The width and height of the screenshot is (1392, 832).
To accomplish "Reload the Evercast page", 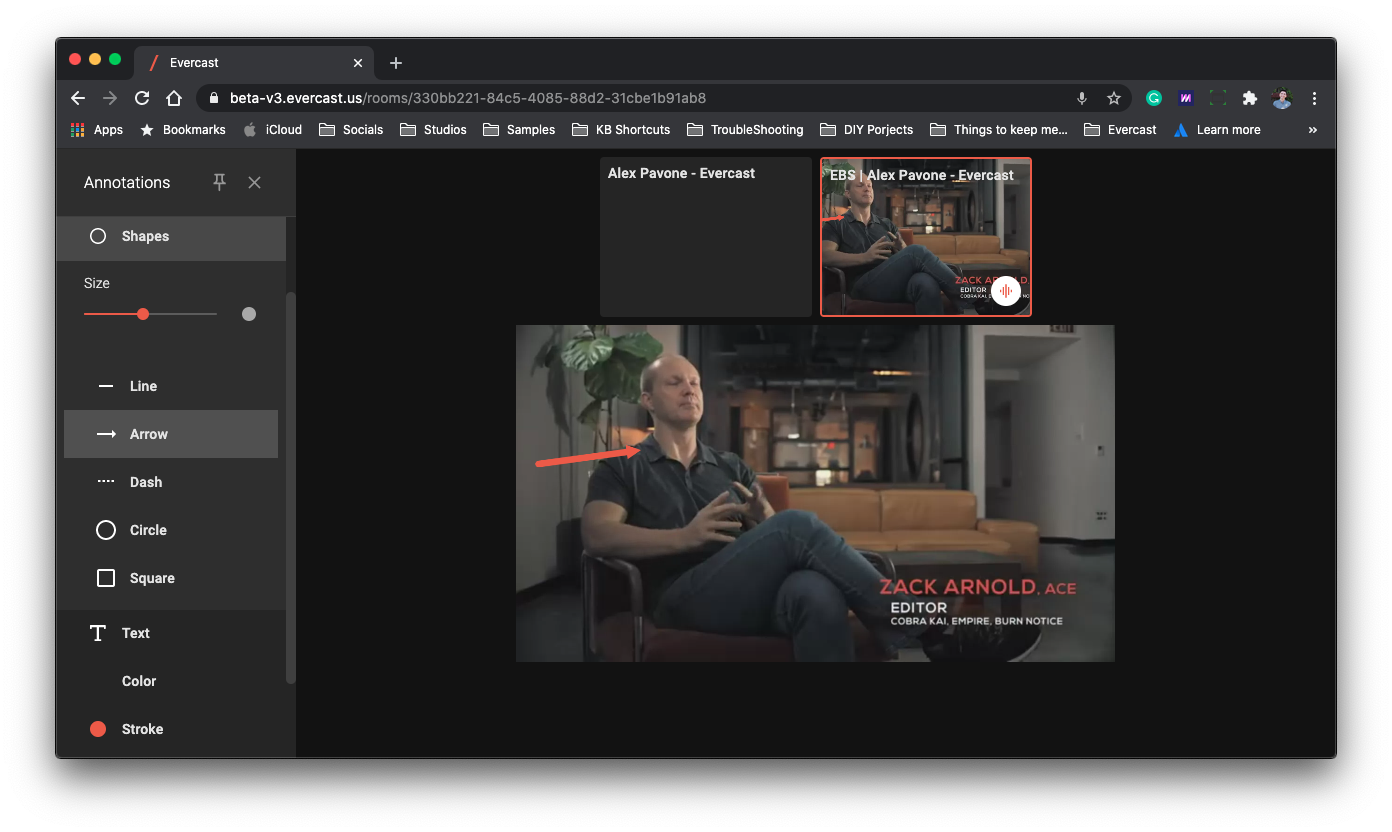I will [x=142, y=98].
